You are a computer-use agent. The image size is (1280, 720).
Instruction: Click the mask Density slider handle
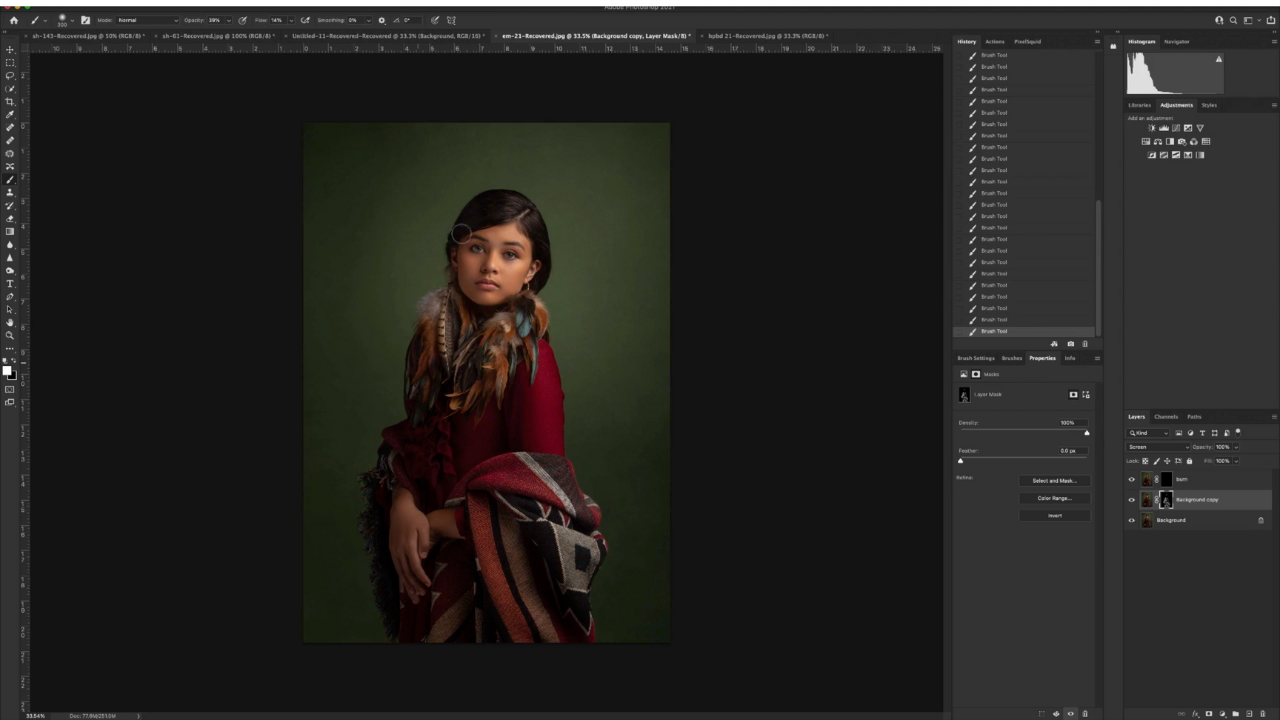1087,432
